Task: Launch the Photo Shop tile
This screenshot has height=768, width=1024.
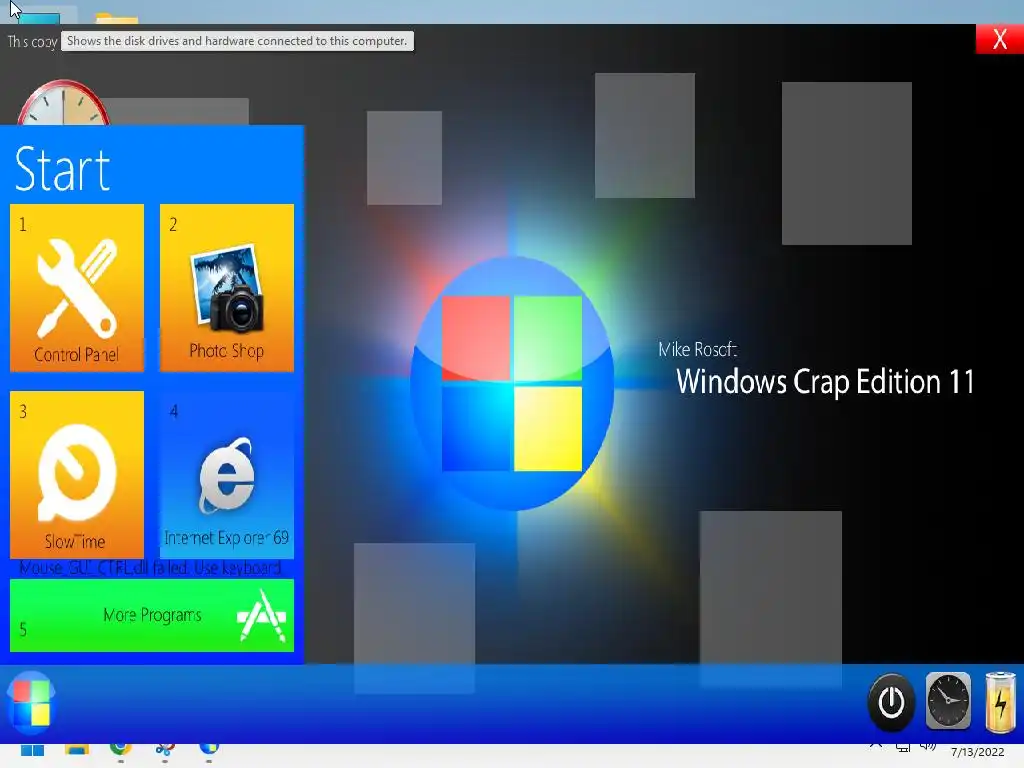Action: [x=227, y=287]
